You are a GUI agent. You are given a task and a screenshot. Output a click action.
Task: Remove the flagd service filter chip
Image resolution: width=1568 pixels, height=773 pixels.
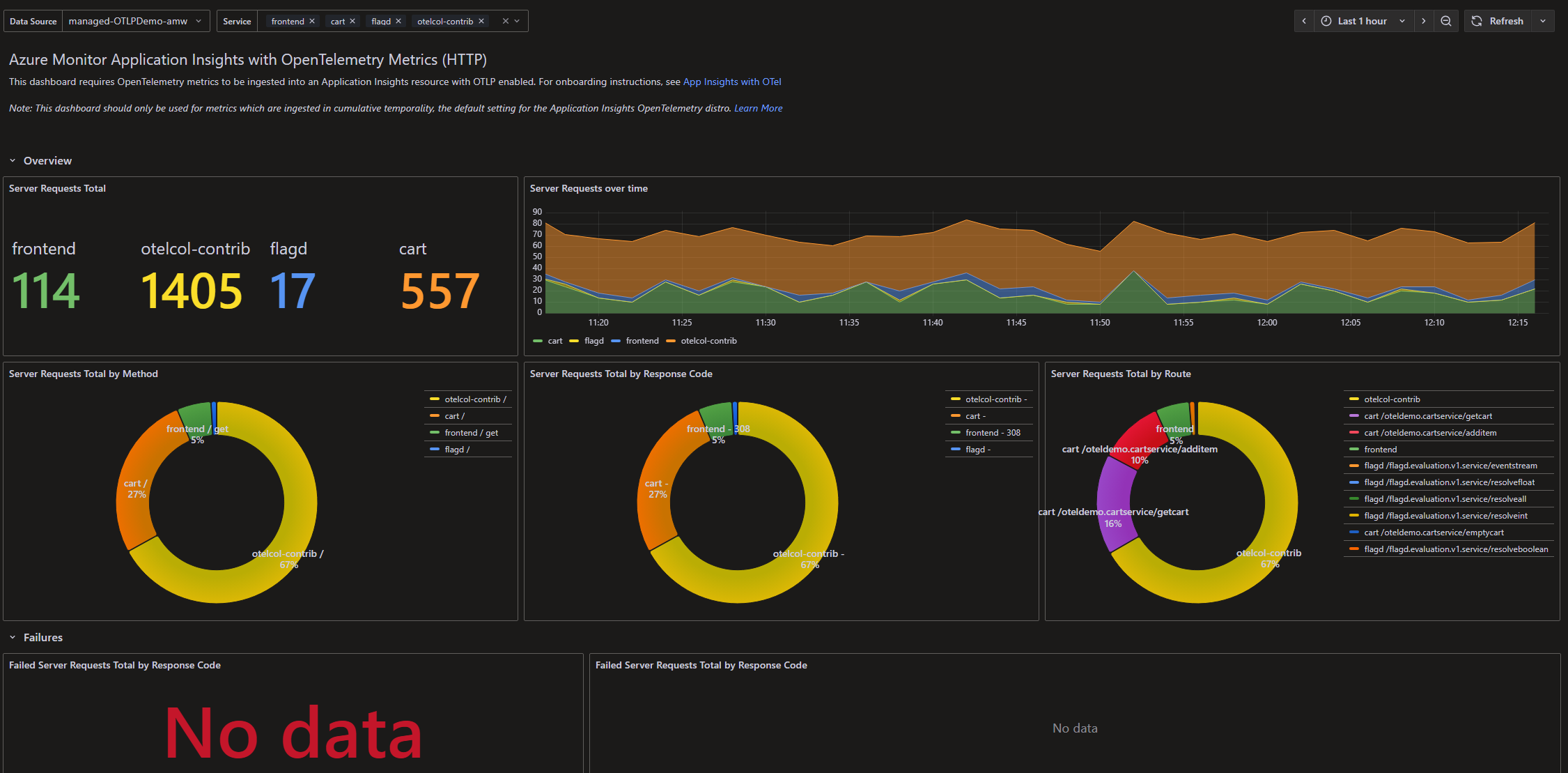398,22
